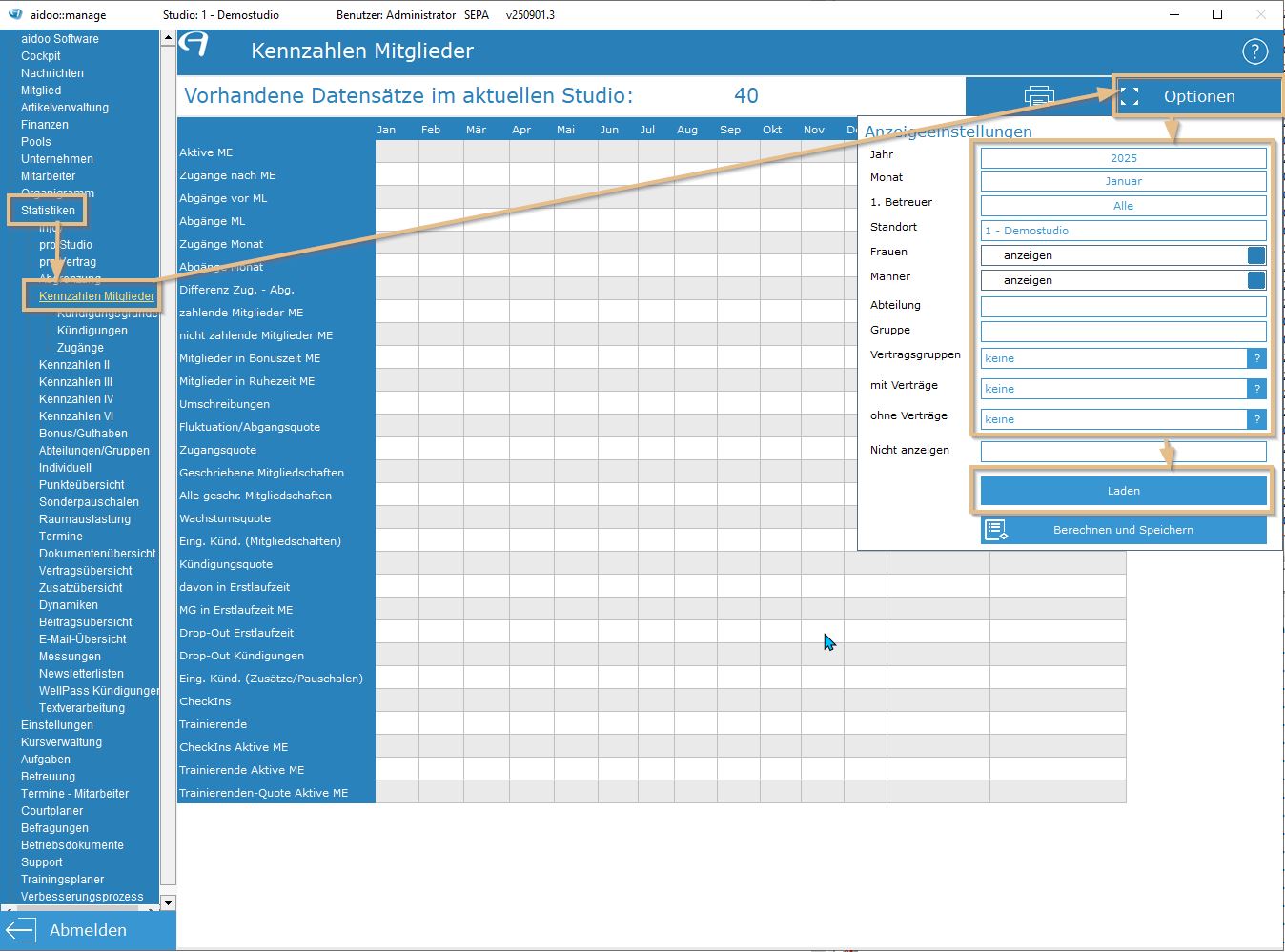Click the Fluktuation/Abgangsquote row label
This screenshot has width=1285, height=952.
click(x=250, y=427)
